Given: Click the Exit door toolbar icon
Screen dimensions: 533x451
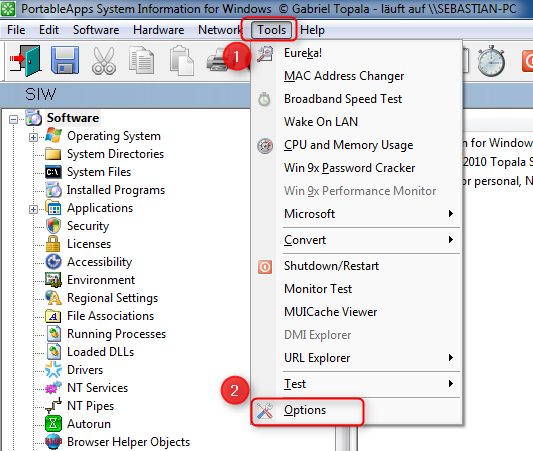Looking at the screenshot, I should click(25, 60).
